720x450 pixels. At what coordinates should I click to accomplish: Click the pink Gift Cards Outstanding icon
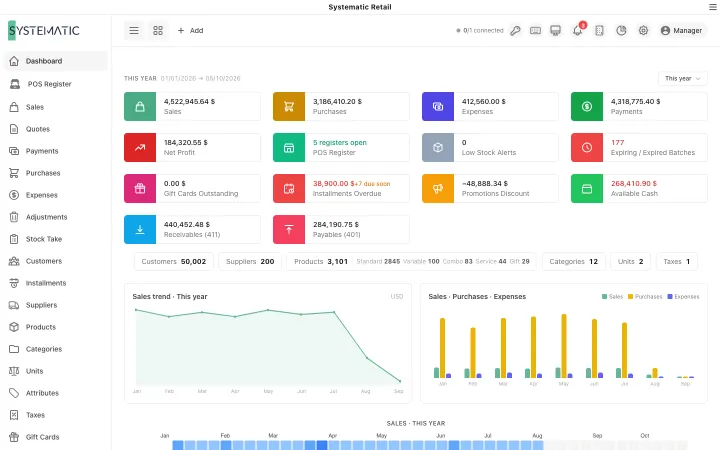[140, 188]
